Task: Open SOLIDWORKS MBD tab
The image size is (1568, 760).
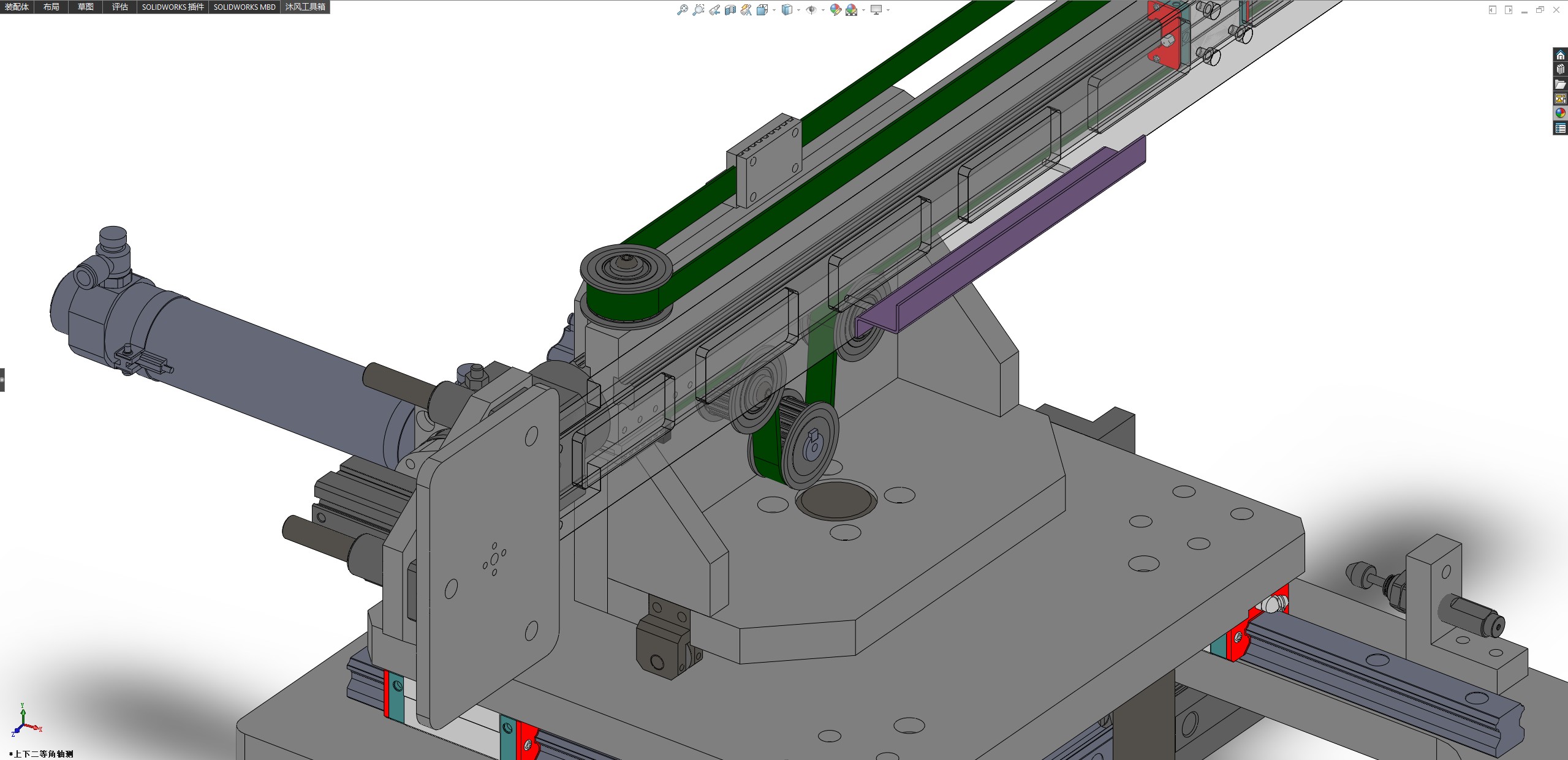Action: coord(244,7)
